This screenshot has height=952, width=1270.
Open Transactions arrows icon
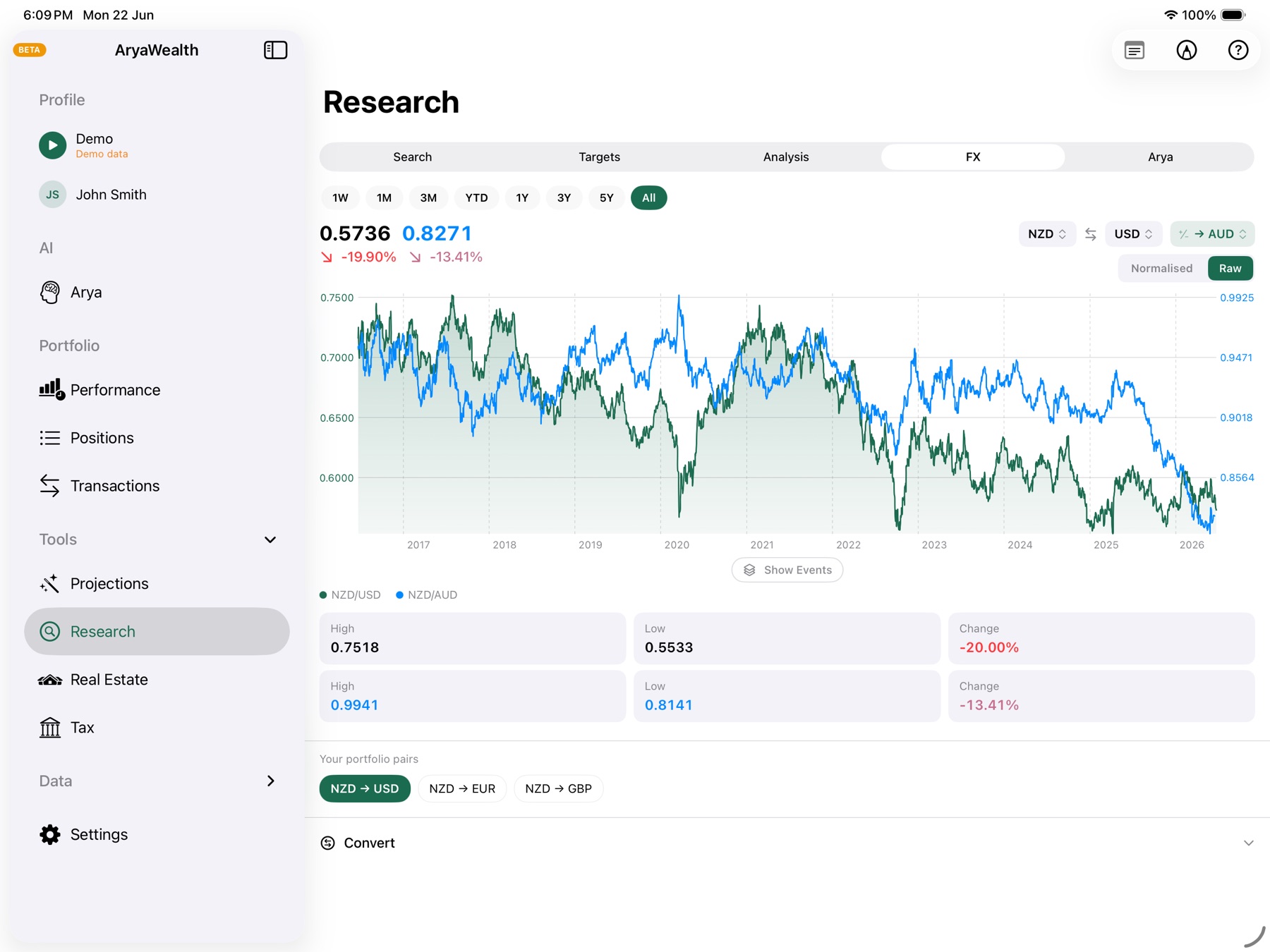click(x=50, y=486)
